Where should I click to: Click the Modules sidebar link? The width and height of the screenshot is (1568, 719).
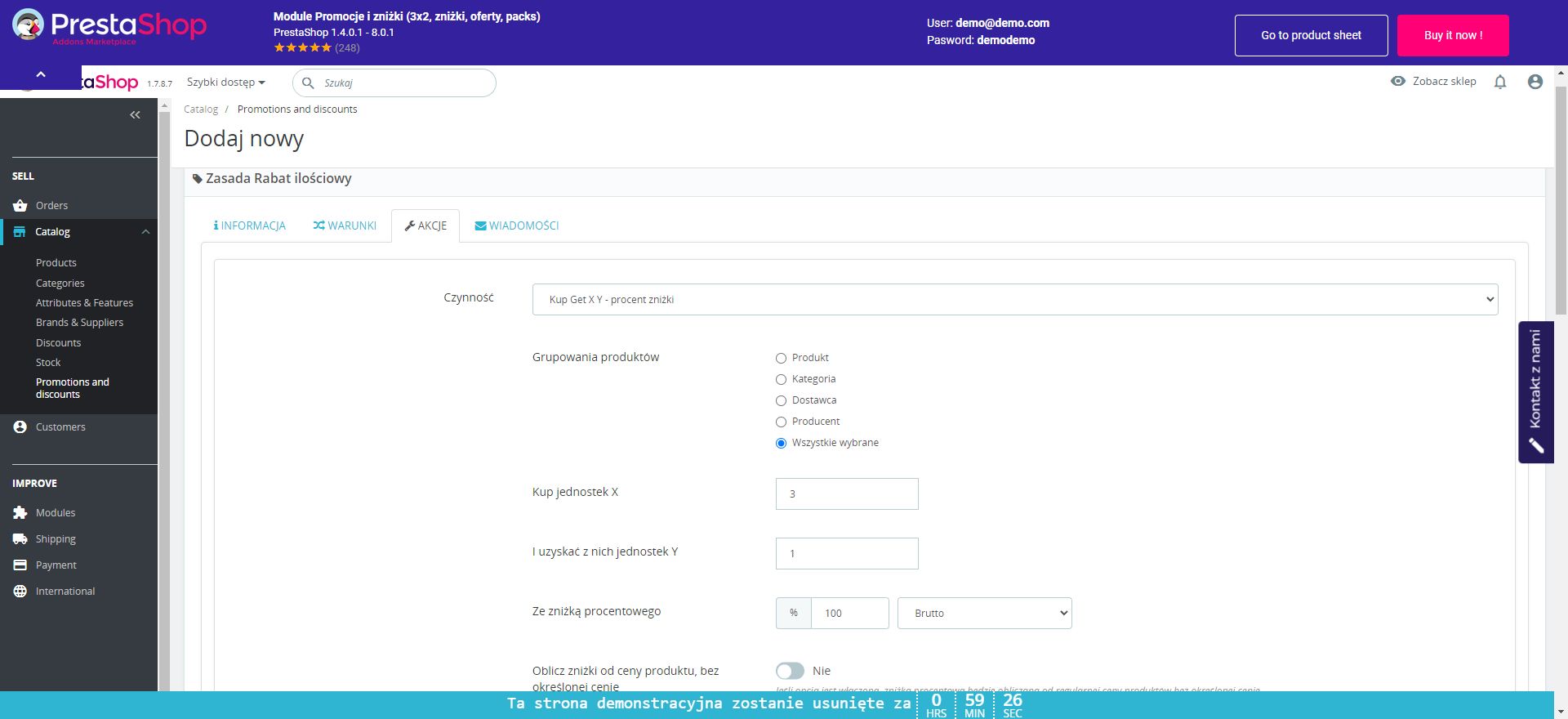click(56, 513)
